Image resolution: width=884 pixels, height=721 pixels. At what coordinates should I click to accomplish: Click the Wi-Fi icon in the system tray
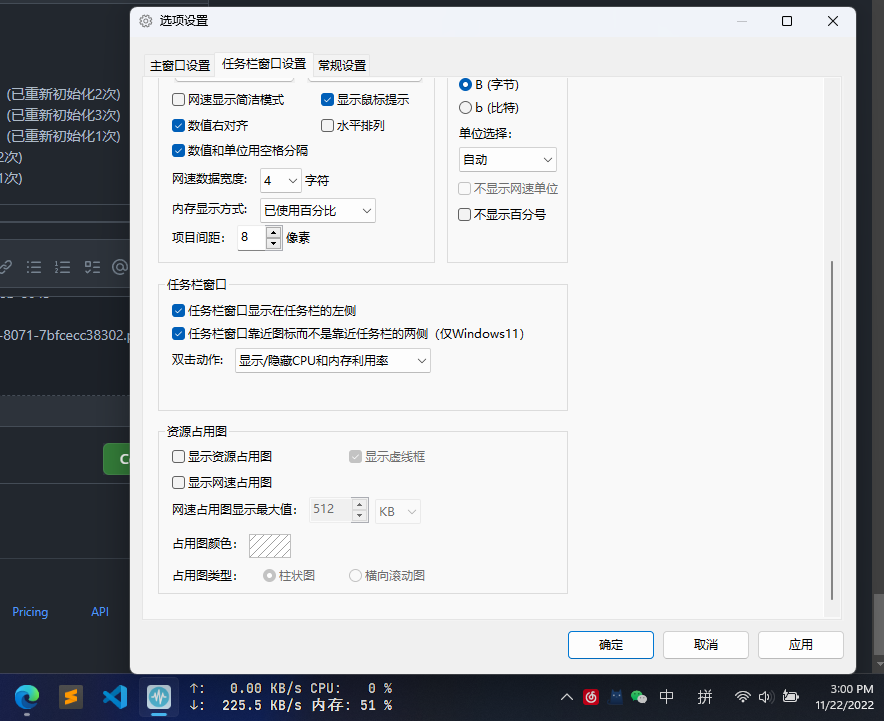(x=743, y=697)
